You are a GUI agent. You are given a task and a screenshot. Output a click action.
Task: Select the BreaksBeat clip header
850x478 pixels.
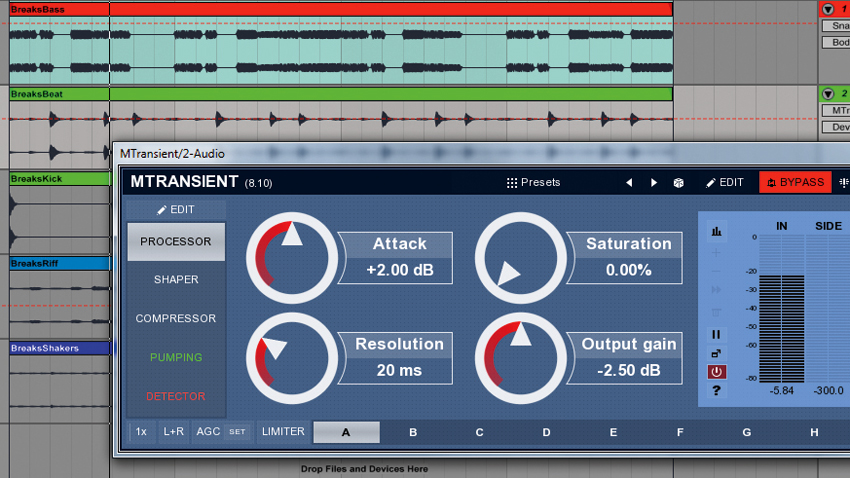tap(341, 94)
